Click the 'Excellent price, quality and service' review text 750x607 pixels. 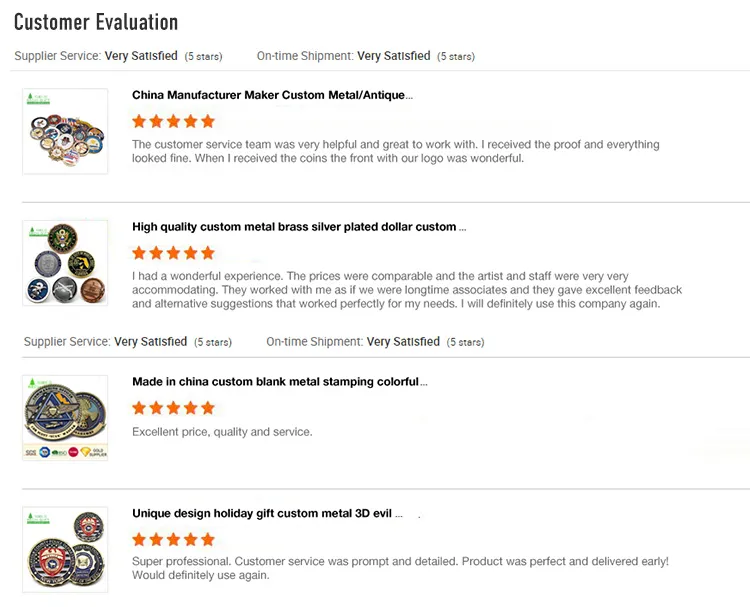click(222, 432)
